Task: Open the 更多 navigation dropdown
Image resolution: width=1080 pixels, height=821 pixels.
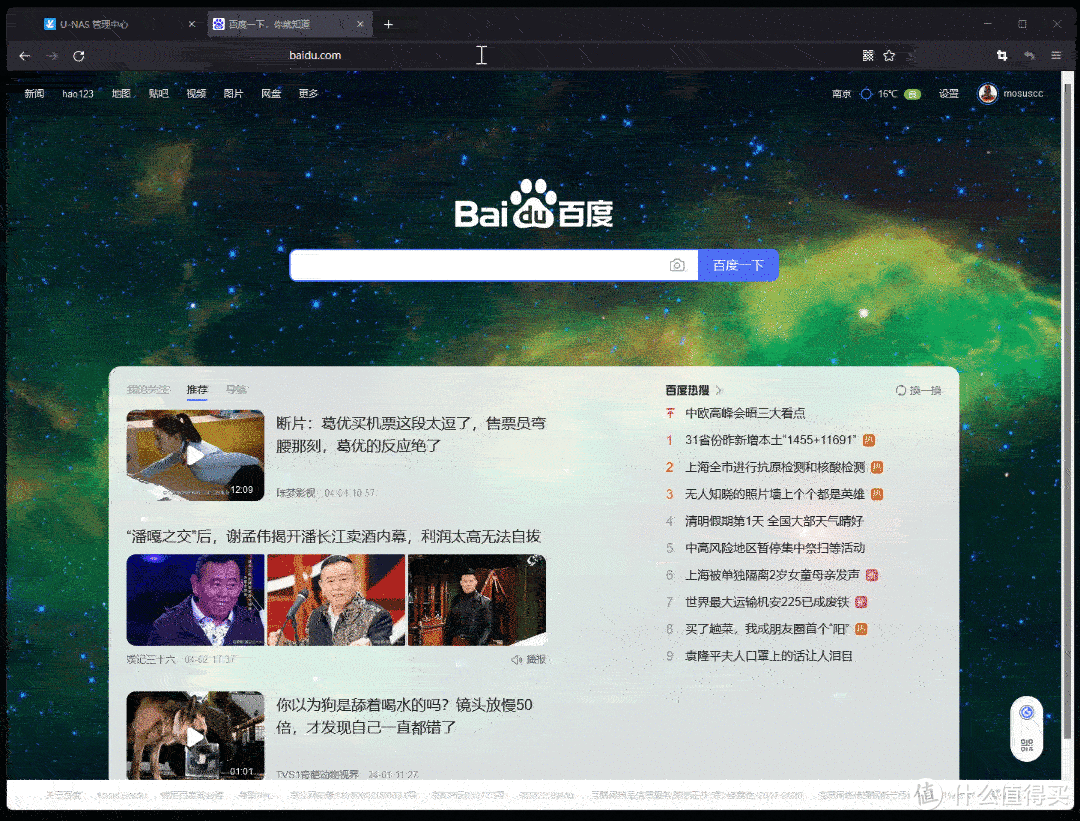Action: pyautogui.click(x=307, y=93)
